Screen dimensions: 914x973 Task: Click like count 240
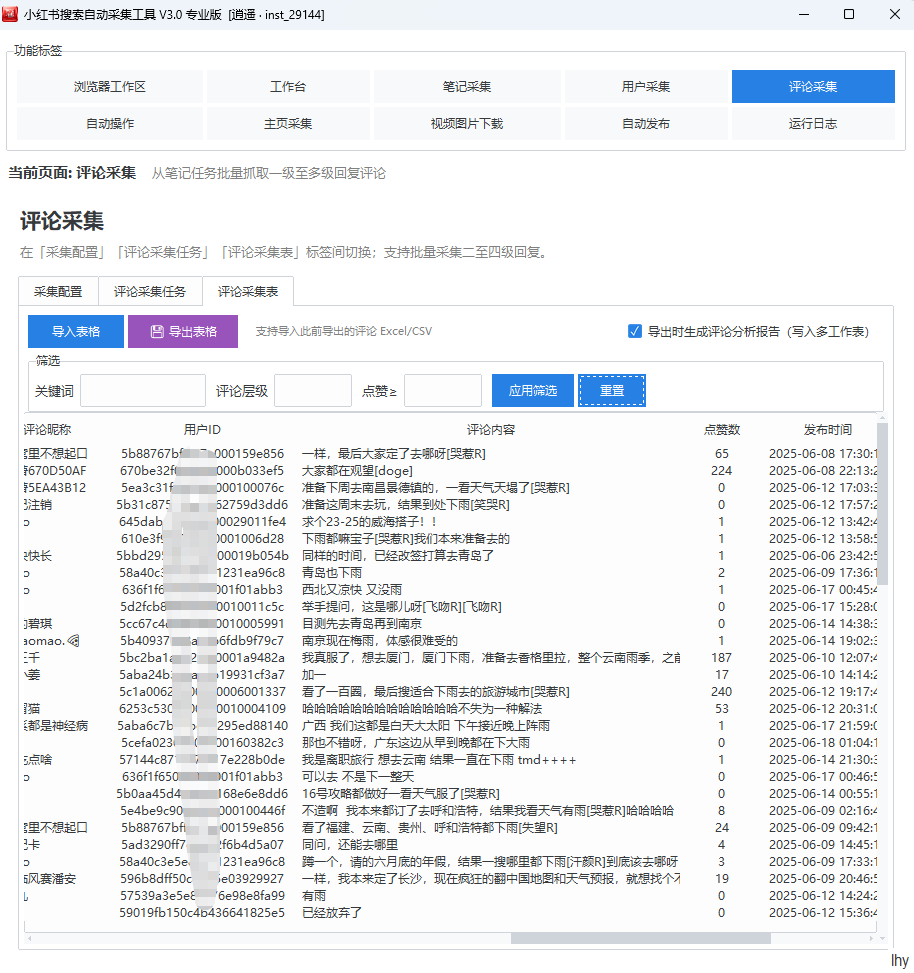(722, 691)
